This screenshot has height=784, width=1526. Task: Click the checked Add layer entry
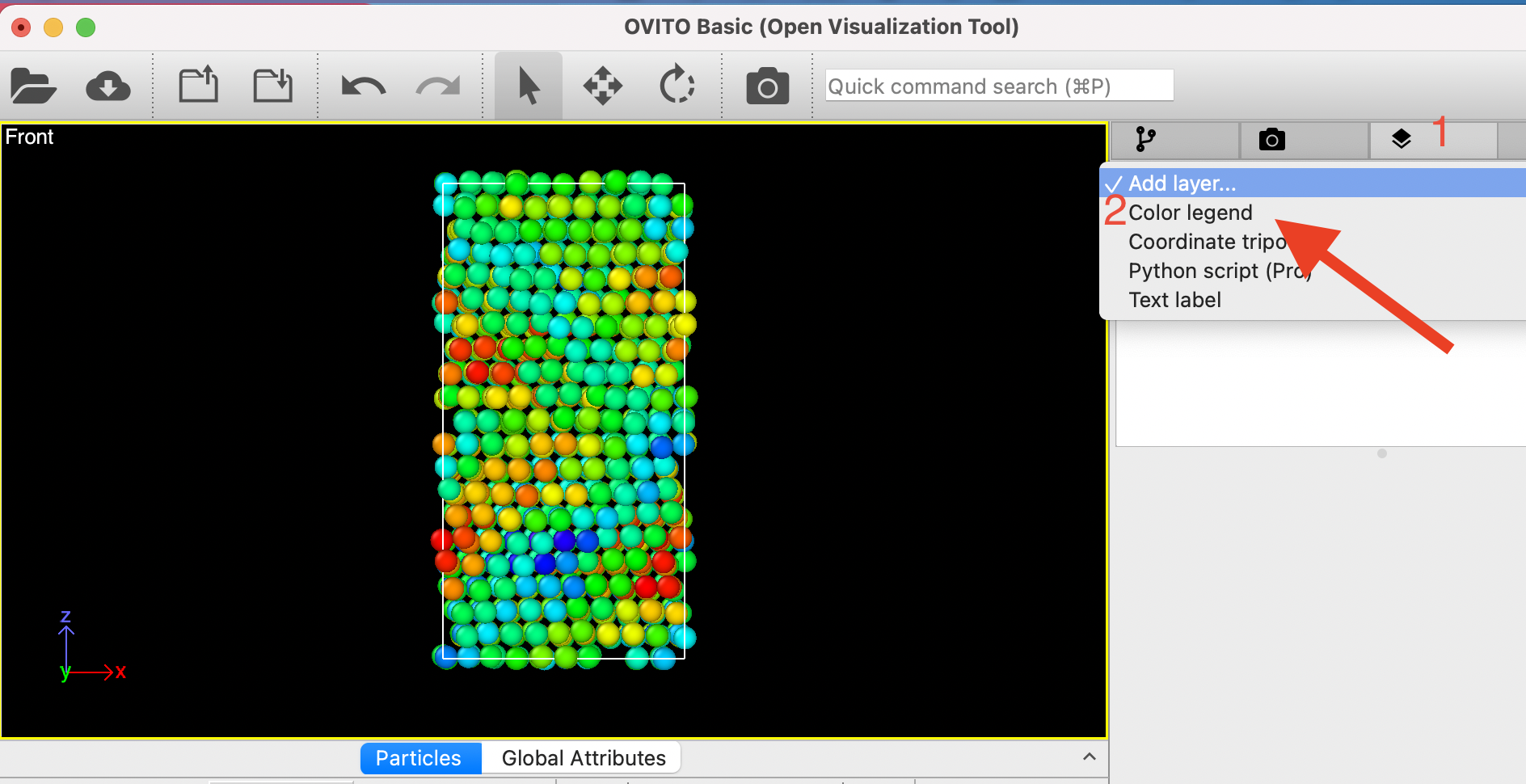1182,183
